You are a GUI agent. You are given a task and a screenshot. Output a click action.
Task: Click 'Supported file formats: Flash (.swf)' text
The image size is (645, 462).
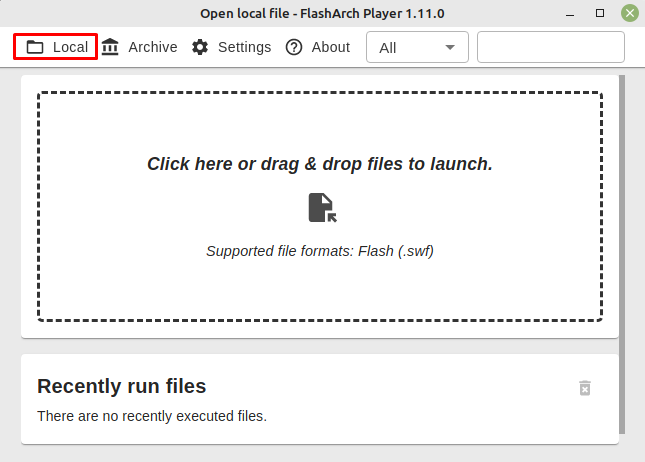pyautogui.click(x=320, y=251)
